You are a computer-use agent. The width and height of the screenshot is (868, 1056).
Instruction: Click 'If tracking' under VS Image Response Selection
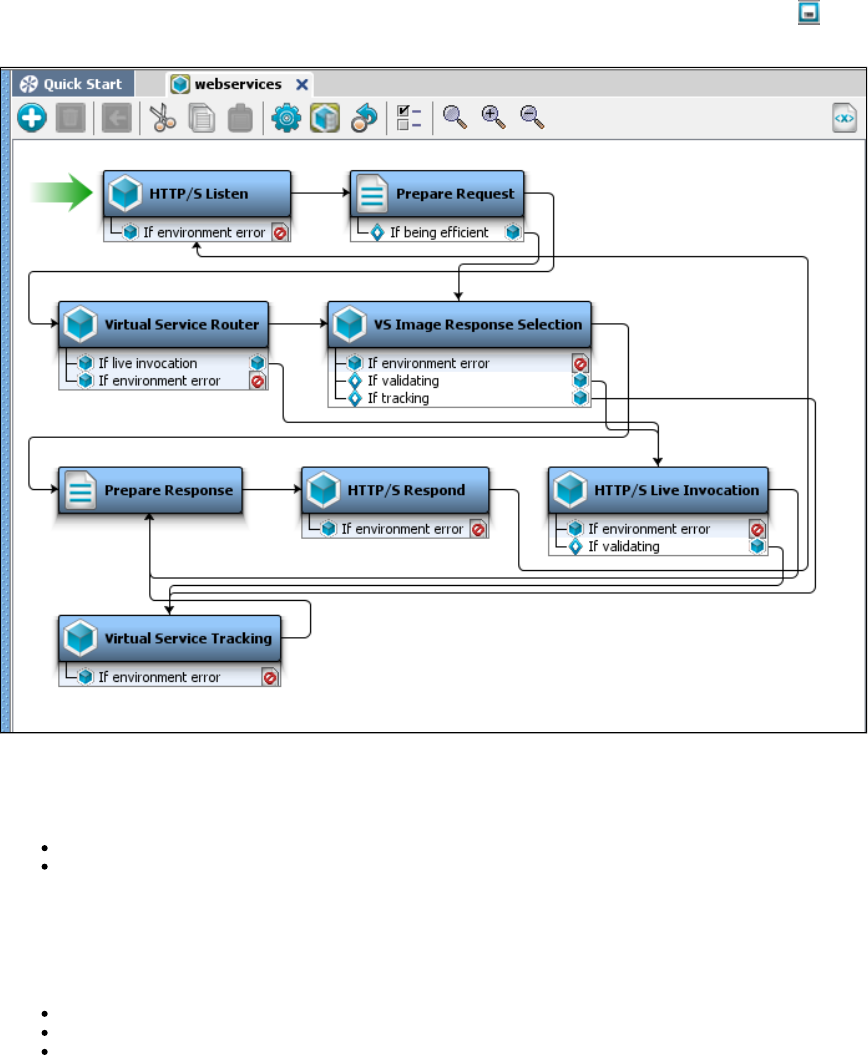(x=398, y=398)
